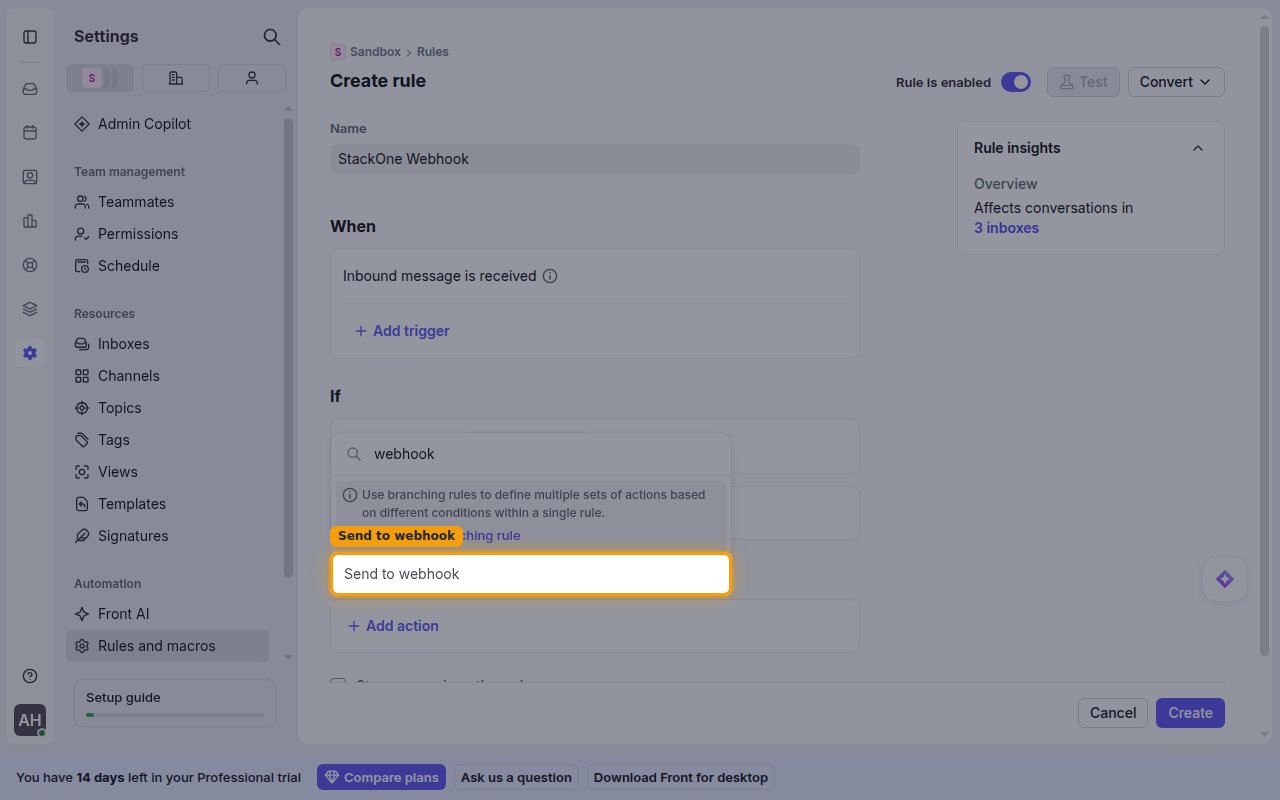Open Front AI settings
This screenshot has width=1280, height=800.
pyautogui.click(x=167, y=614)
